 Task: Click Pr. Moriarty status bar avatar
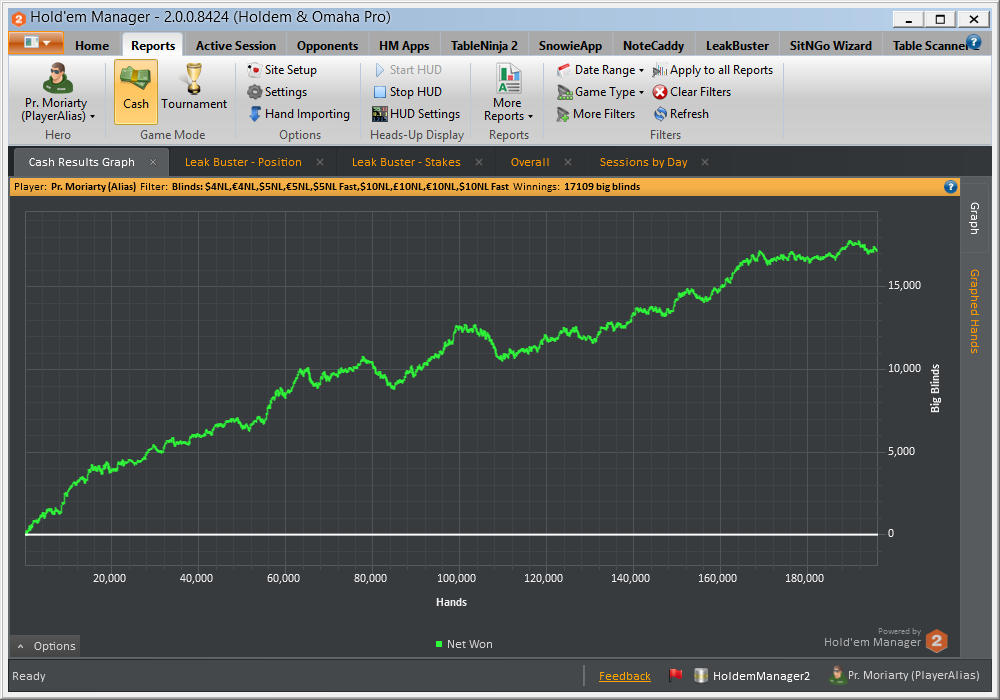837,674
